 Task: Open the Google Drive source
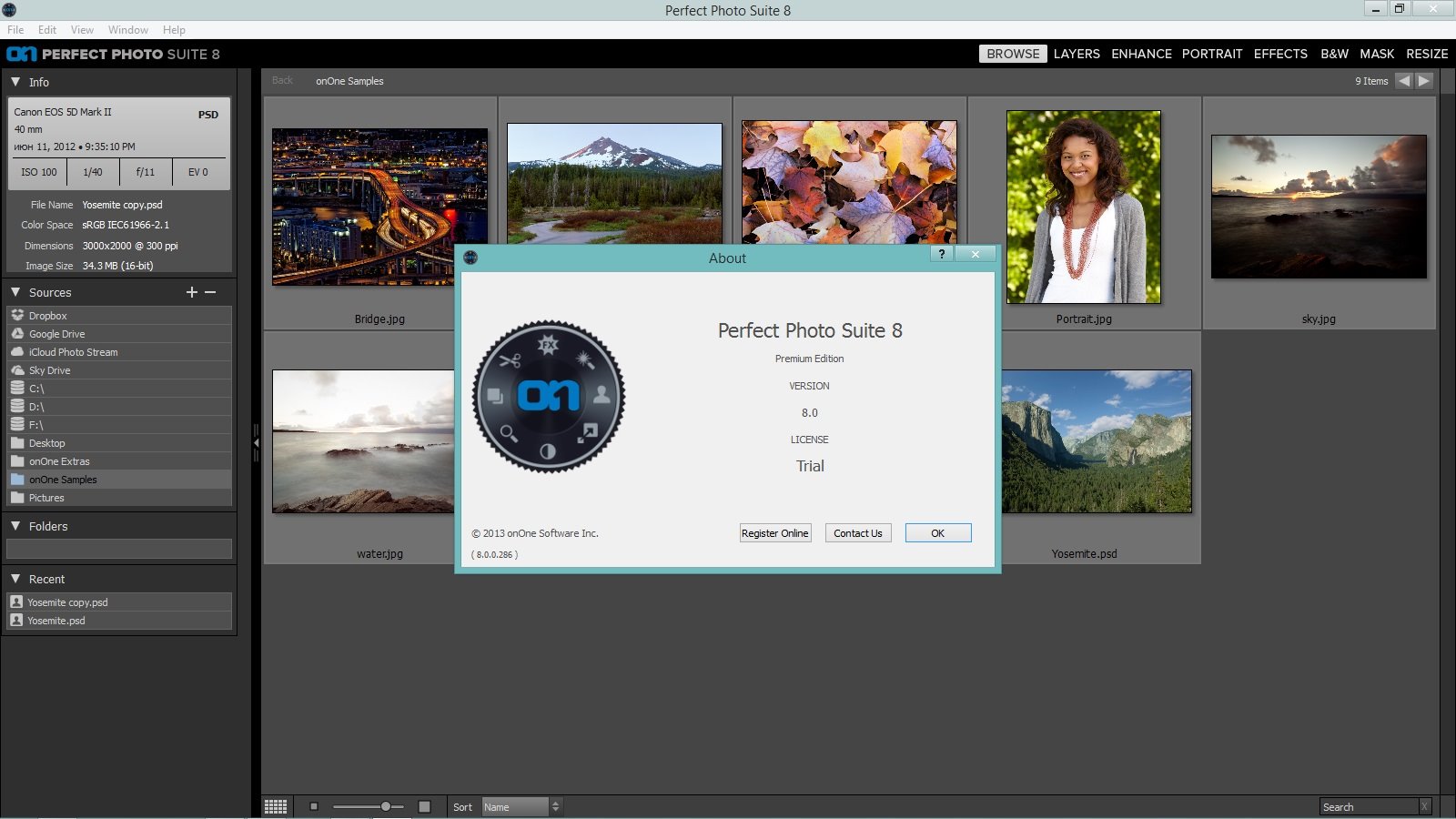119,334
